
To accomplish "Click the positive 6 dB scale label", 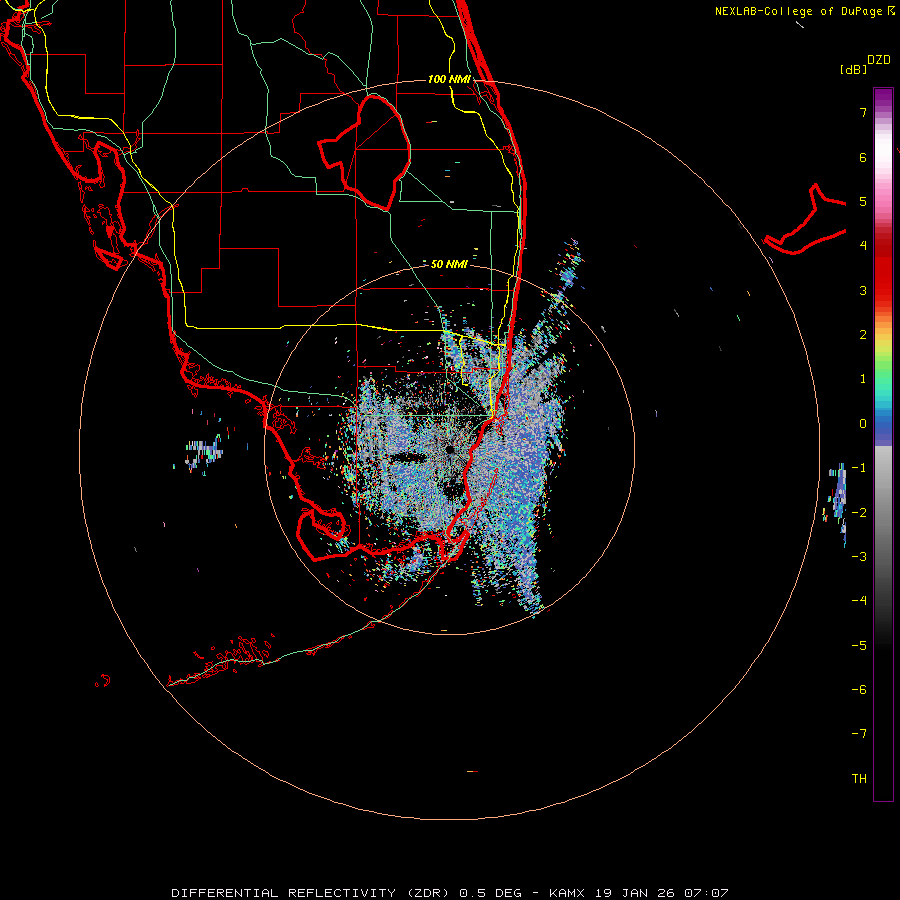I will click(x=863, y=157).
